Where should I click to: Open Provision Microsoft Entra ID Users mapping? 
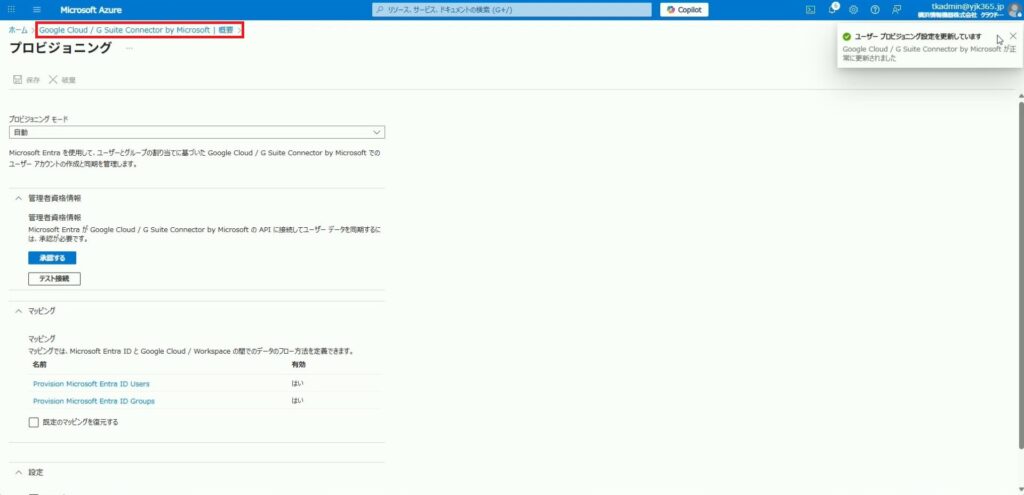pyautogui.click(x=91, y=383)
